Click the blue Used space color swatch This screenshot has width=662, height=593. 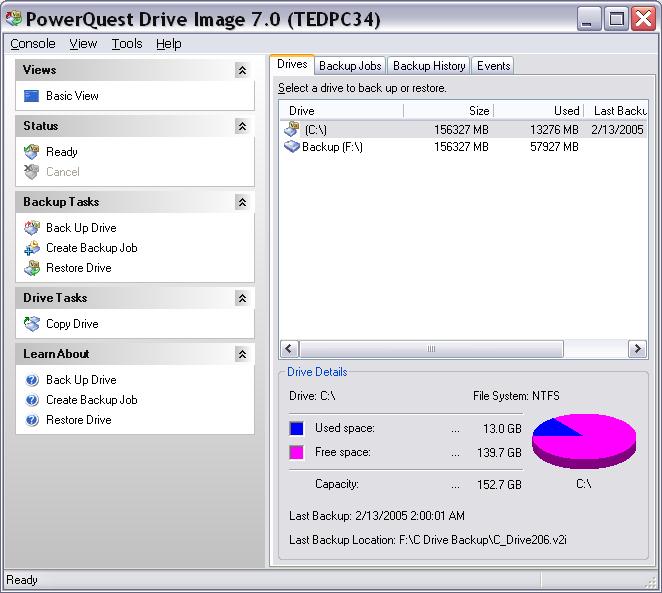(x=296, y=428)
